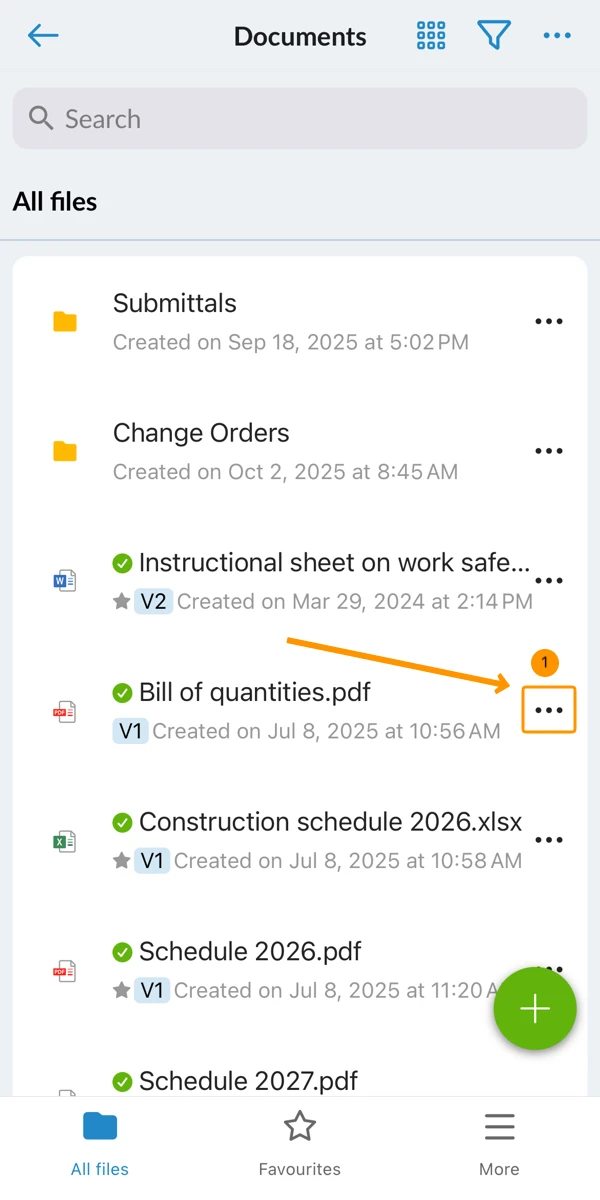600x1200 pixels.
Task: Tap Construction schedule Excel file icon
Action: (x=65, y=841)
